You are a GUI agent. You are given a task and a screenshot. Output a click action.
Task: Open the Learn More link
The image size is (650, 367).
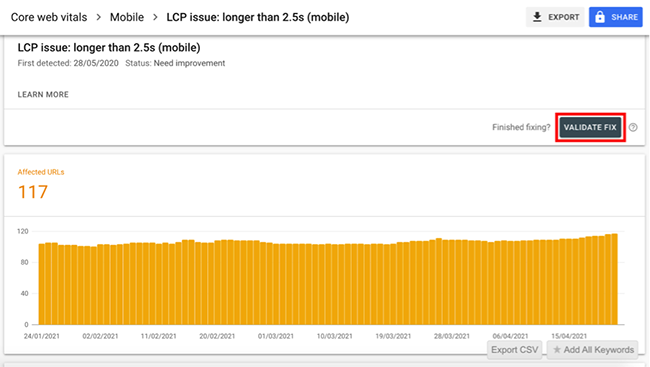(x=43, y=95)
